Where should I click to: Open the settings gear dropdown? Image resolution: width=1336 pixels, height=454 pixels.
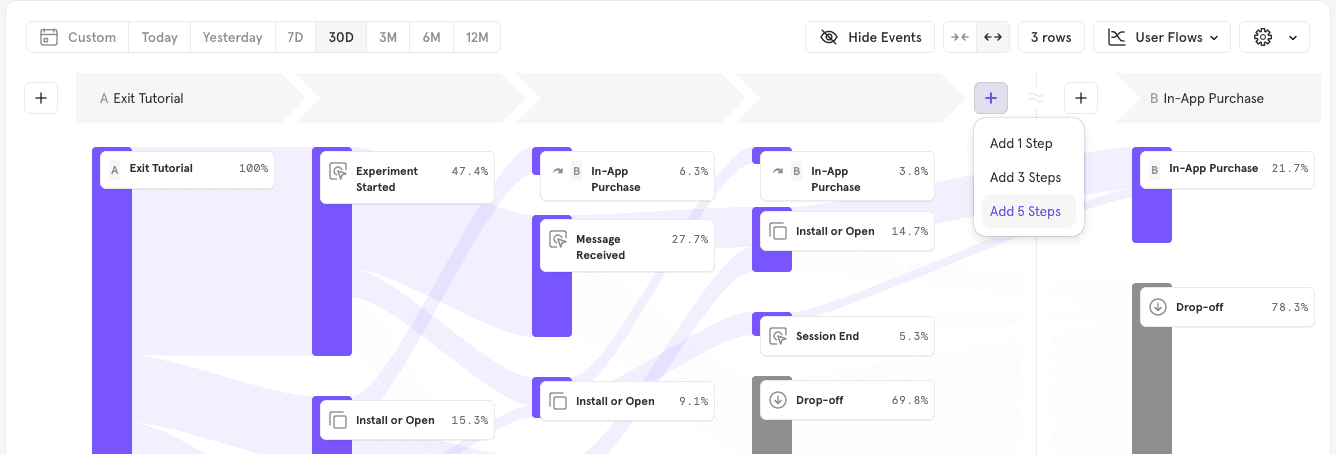(1274, 37)
